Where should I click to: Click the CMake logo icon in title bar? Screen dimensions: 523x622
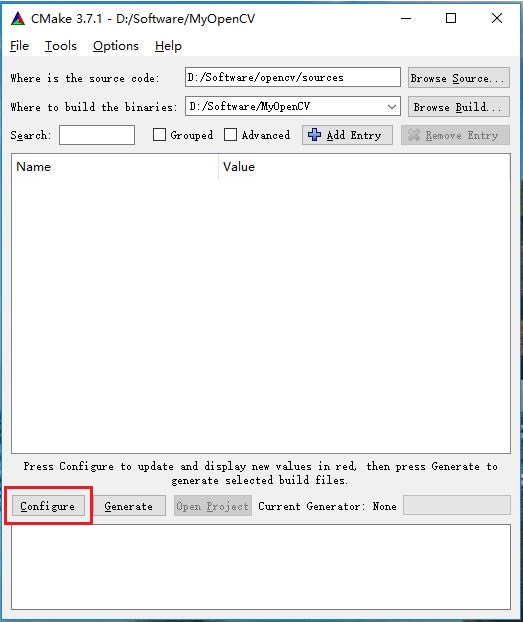(18, 19)
